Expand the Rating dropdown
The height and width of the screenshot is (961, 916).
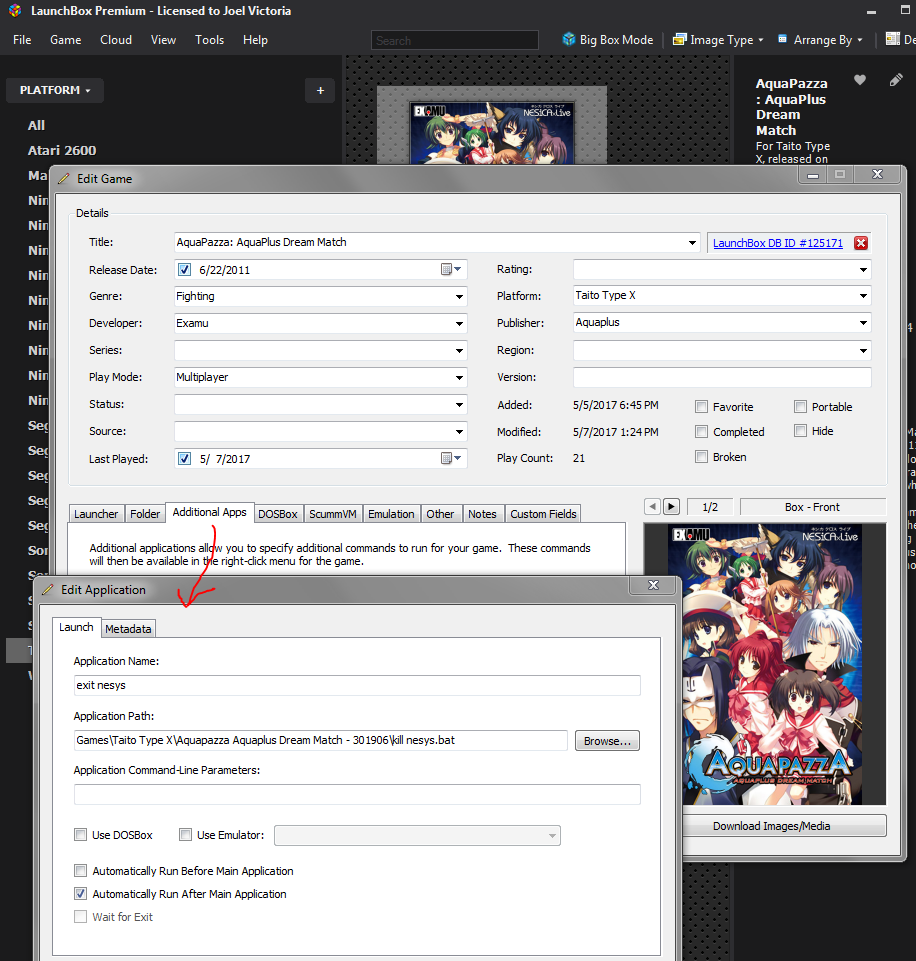[x=863, y=270]
